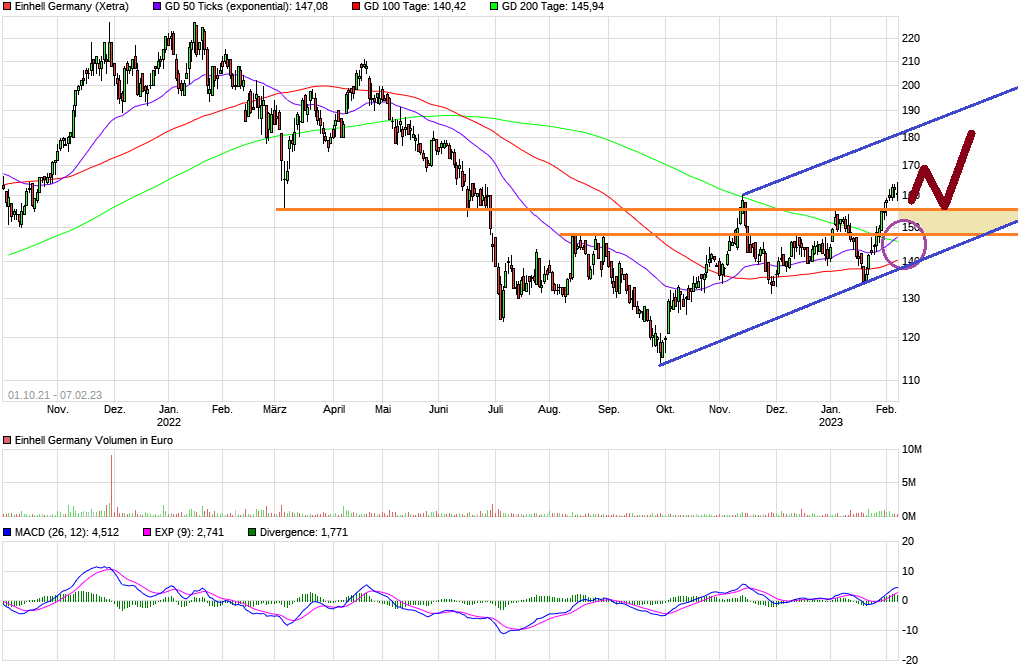Click the purple circle annotation on the chart
The image size is (1018, 670).
(x=906, y=244)
